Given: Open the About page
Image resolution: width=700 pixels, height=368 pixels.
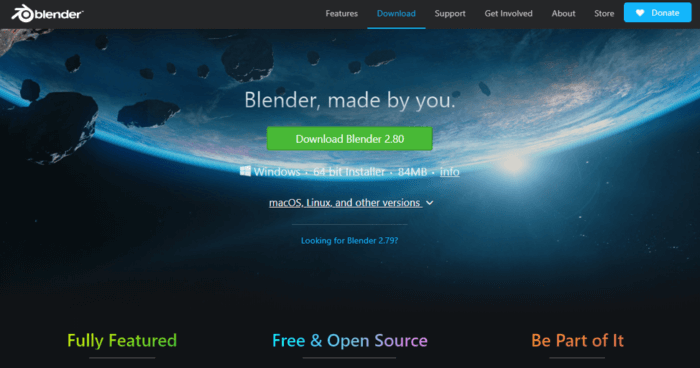Looking at the screenshot, I should point(563,13).
